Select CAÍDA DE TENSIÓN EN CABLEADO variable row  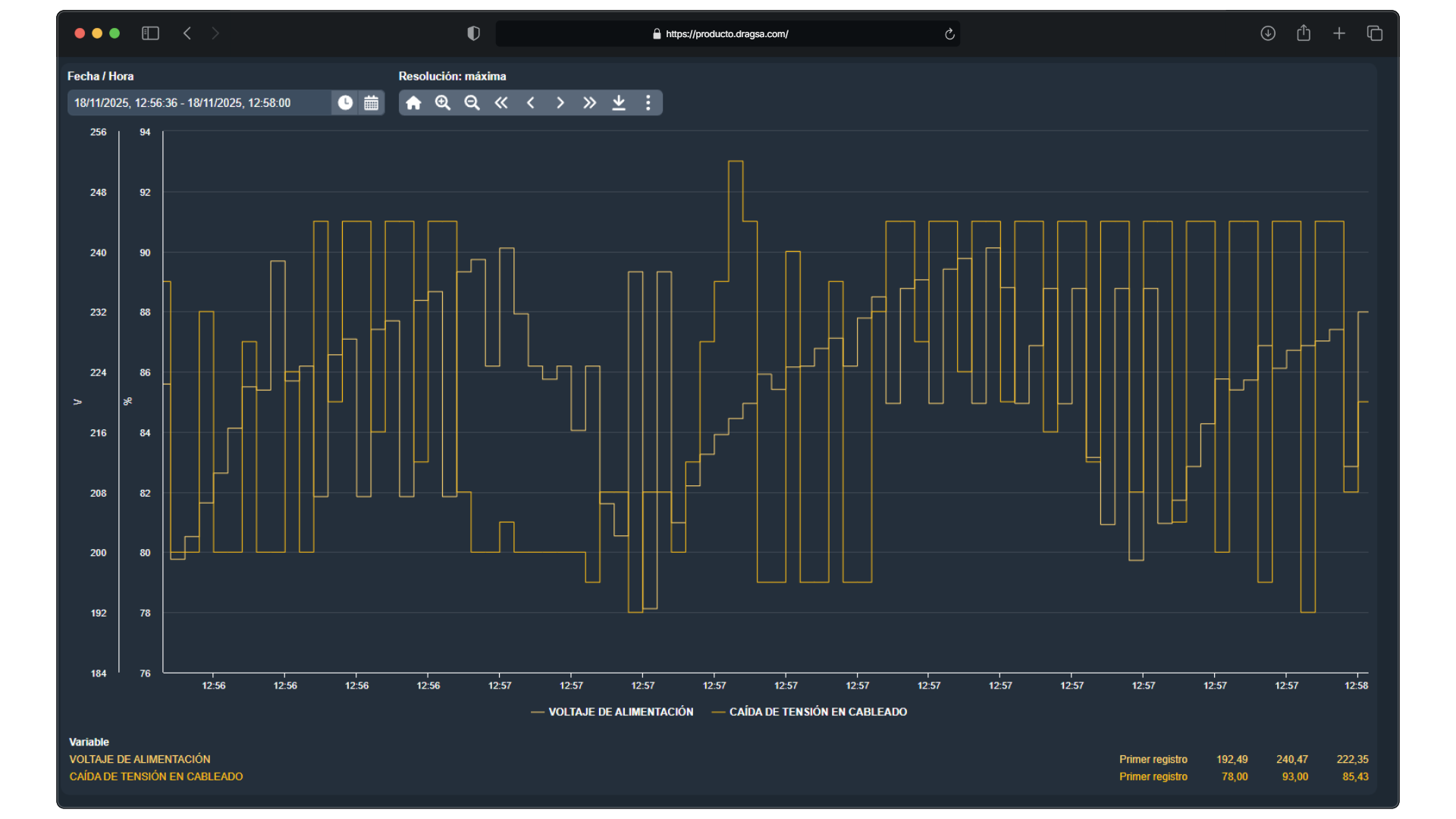pos(156,777)
